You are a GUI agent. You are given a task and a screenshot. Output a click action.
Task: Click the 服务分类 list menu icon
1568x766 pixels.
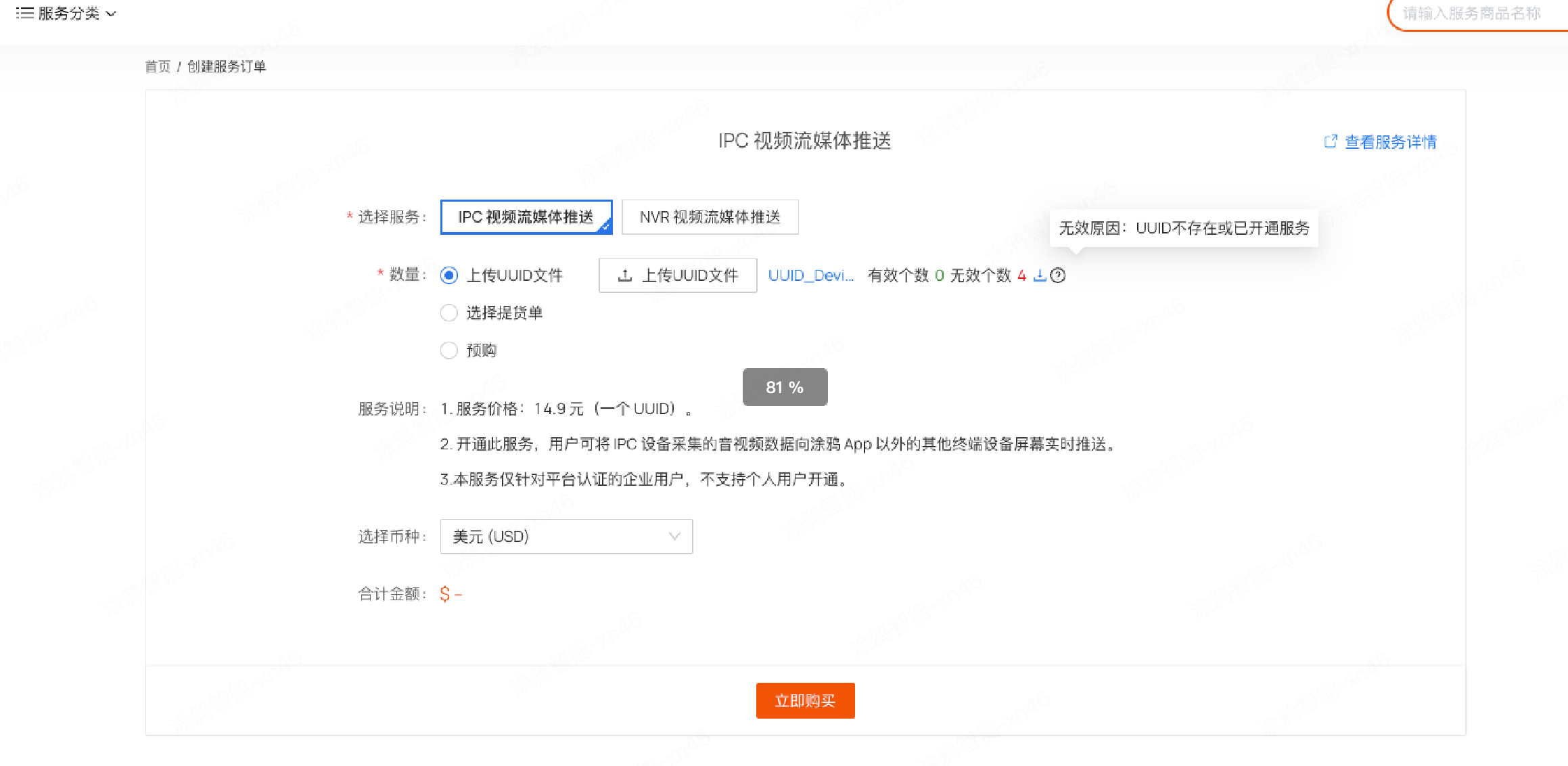pyautogui.click(x=24, y=13)
